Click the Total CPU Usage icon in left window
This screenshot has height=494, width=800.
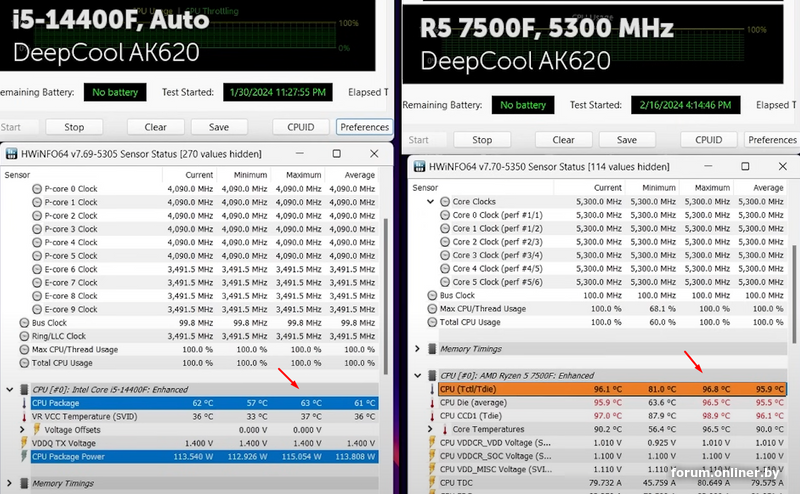point(24,363)
